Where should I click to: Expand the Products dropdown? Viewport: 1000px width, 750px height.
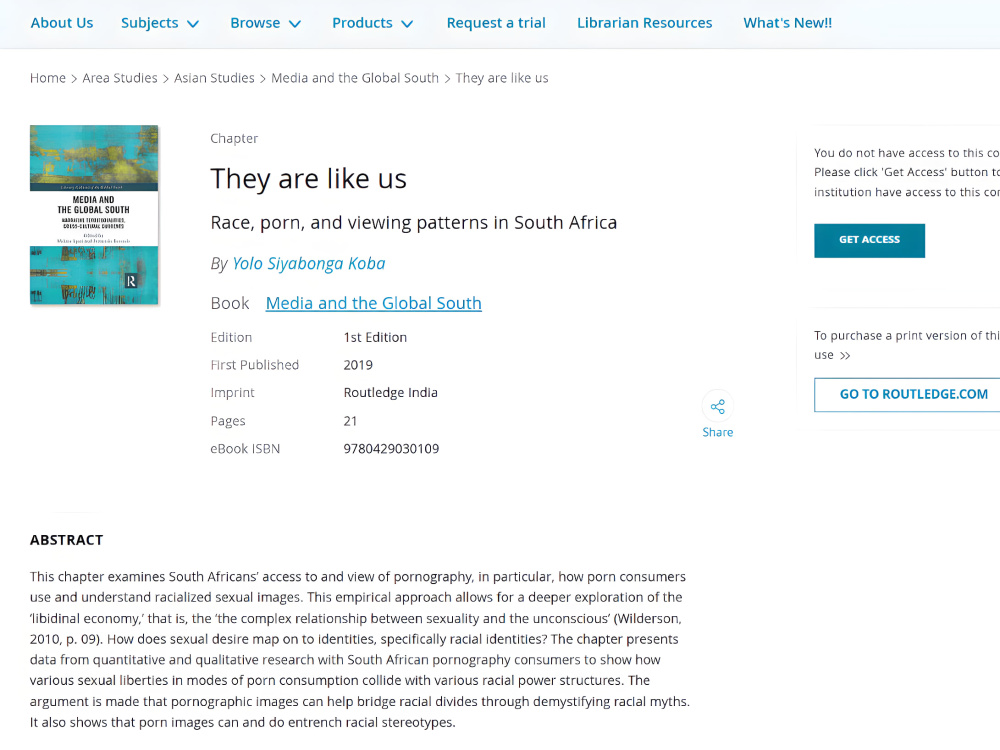point(372,23)
